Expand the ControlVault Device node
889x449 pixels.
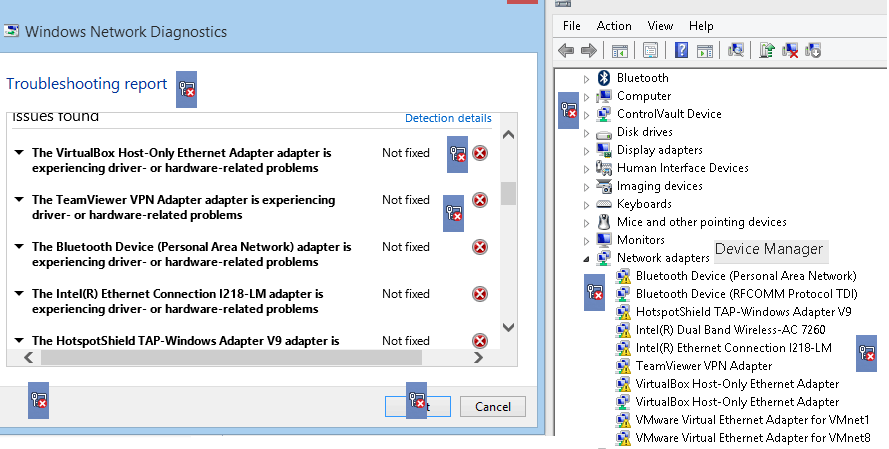587,115
